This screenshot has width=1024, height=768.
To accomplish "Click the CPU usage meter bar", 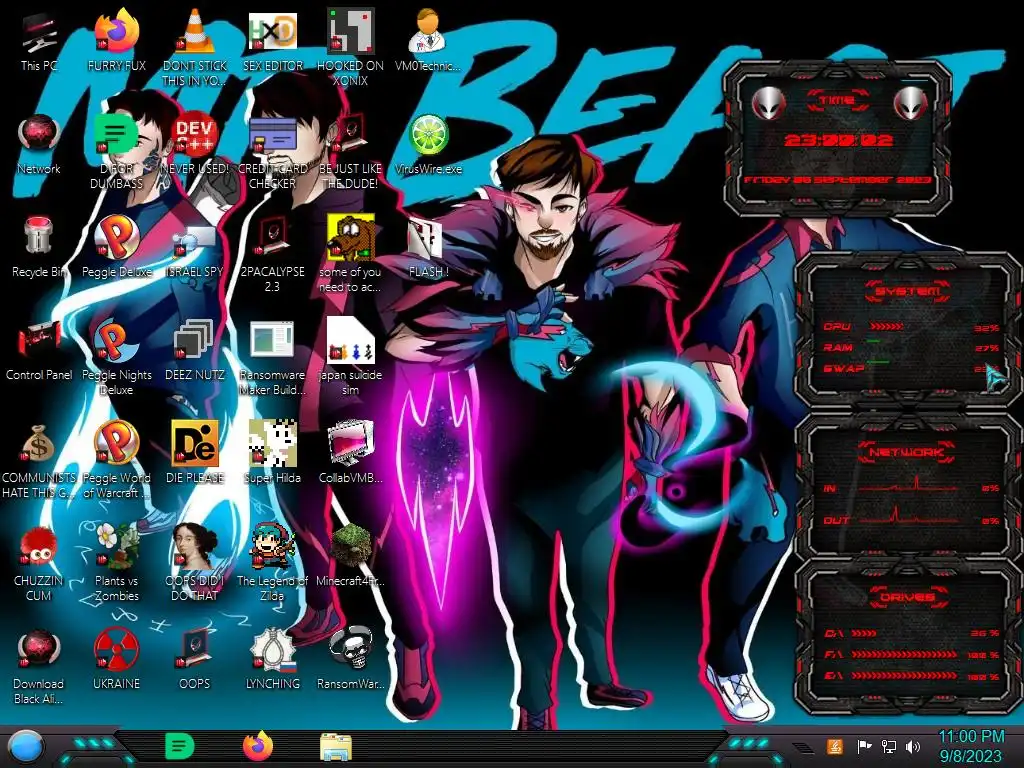I will [887, 326].
